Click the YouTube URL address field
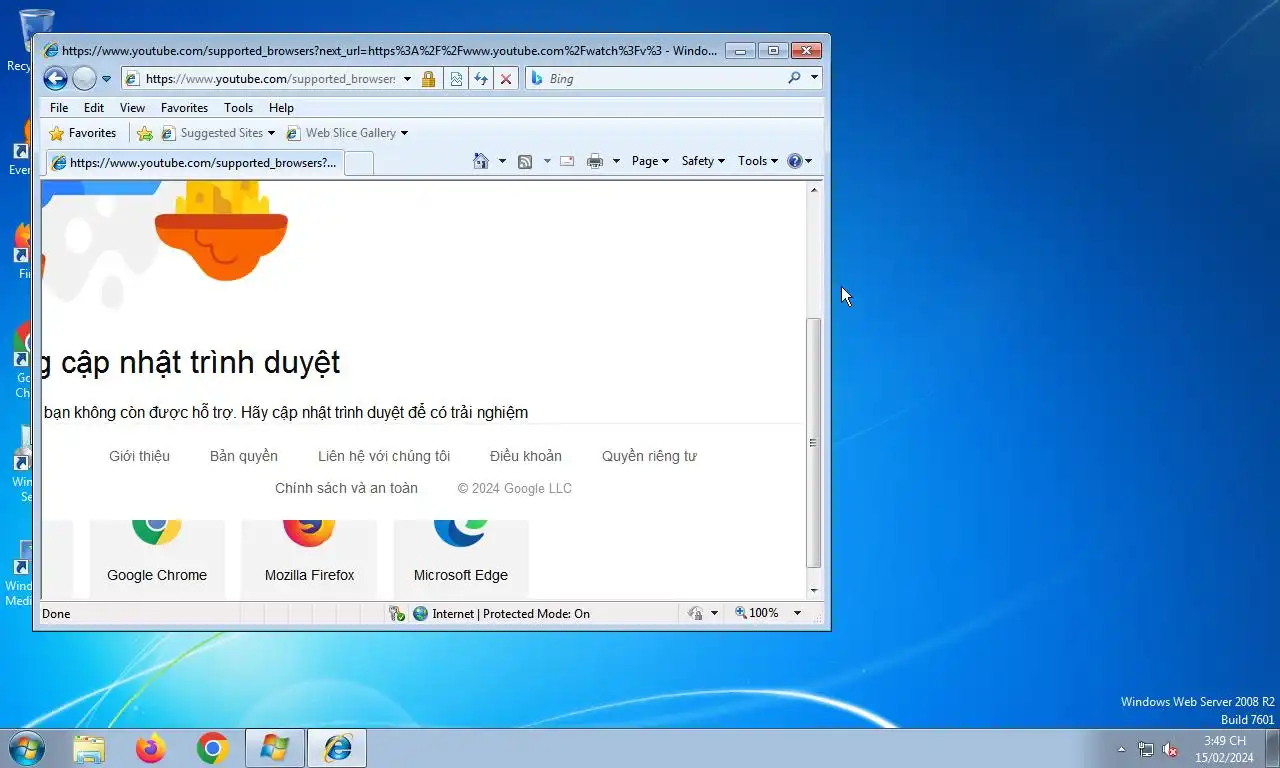 (270, 79)
